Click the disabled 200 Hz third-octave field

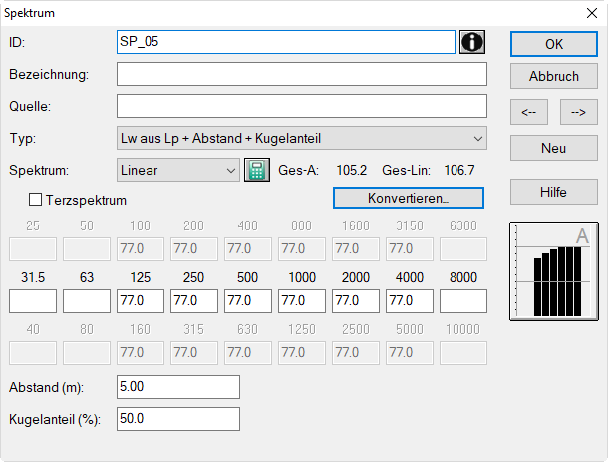point(194,249)
